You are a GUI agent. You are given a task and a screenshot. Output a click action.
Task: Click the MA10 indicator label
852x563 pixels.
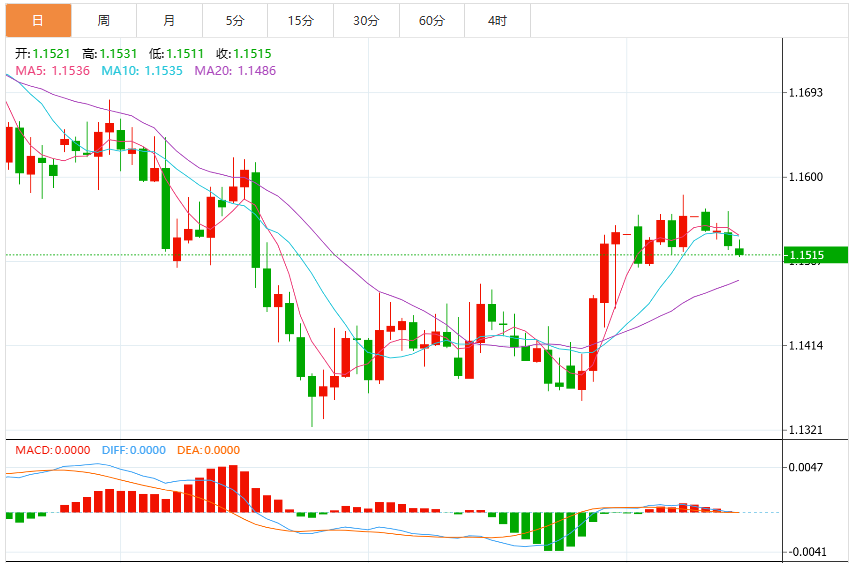(142, 71)
